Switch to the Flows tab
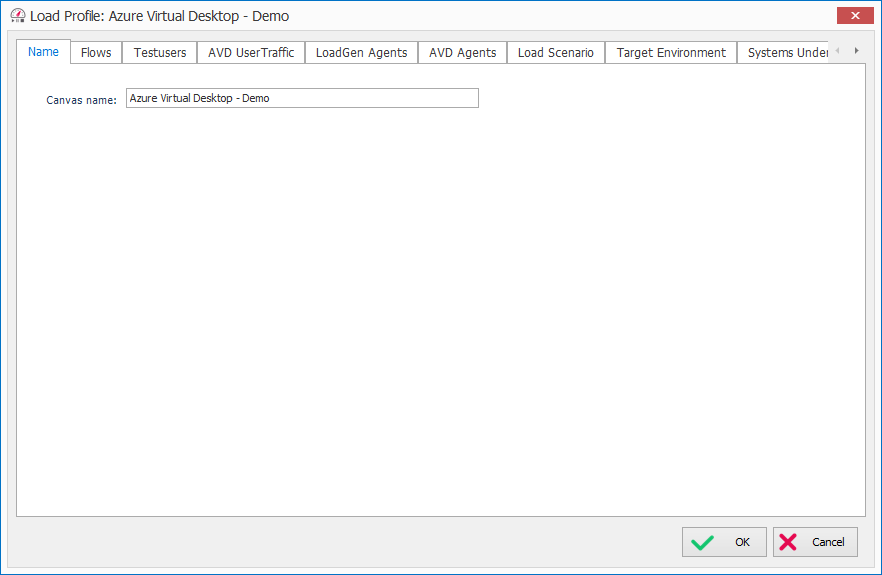Viewport: 882px width, 575px height. point(96,53)
